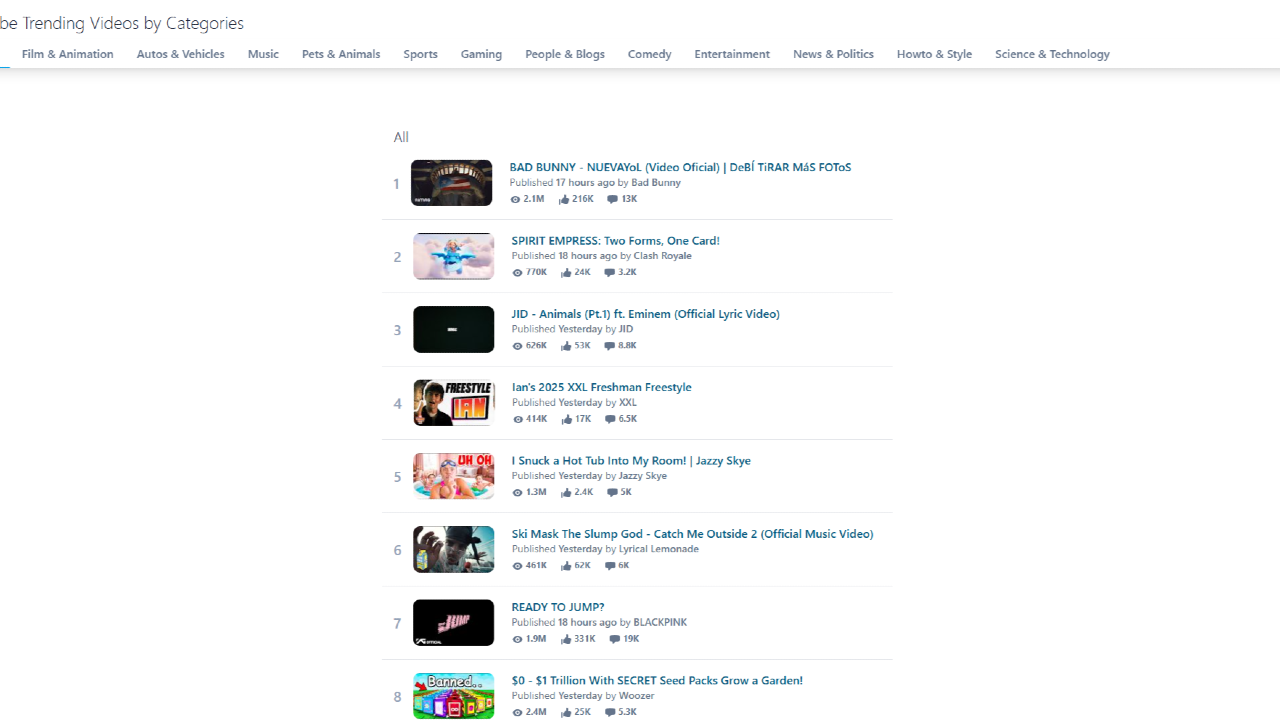
Task: Open I Snuck a Hot Tub video link
Action: (x=631, y=460)
